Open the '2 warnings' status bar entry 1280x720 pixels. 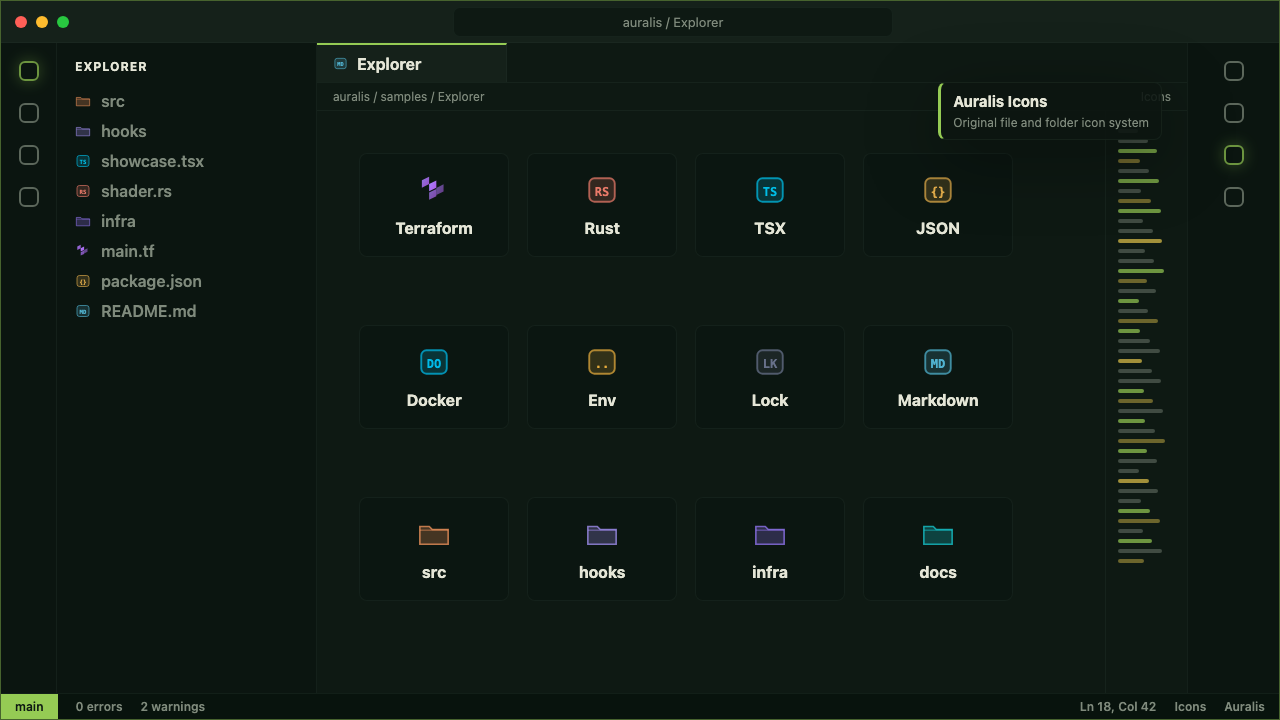tap(173, 707)
